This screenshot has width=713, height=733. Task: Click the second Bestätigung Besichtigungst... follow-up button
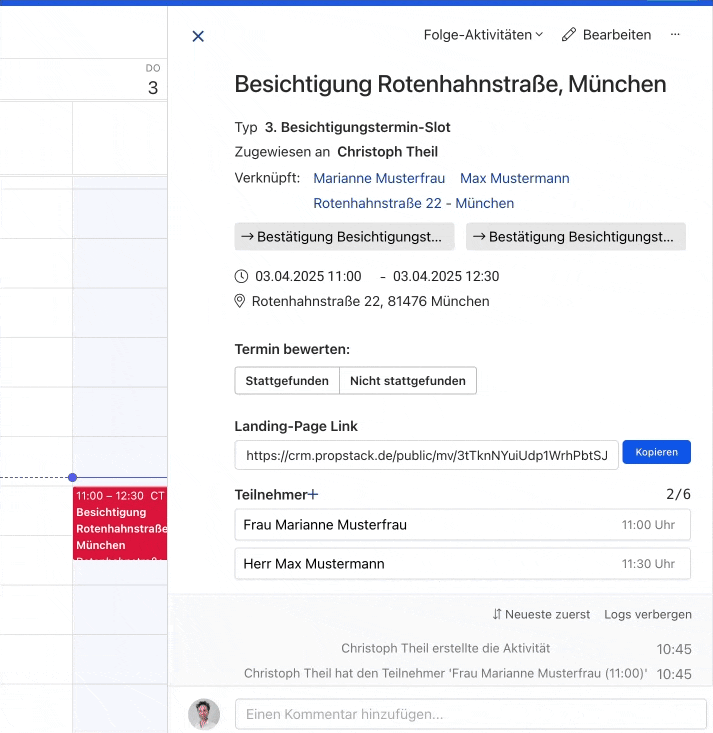point(575,237)
